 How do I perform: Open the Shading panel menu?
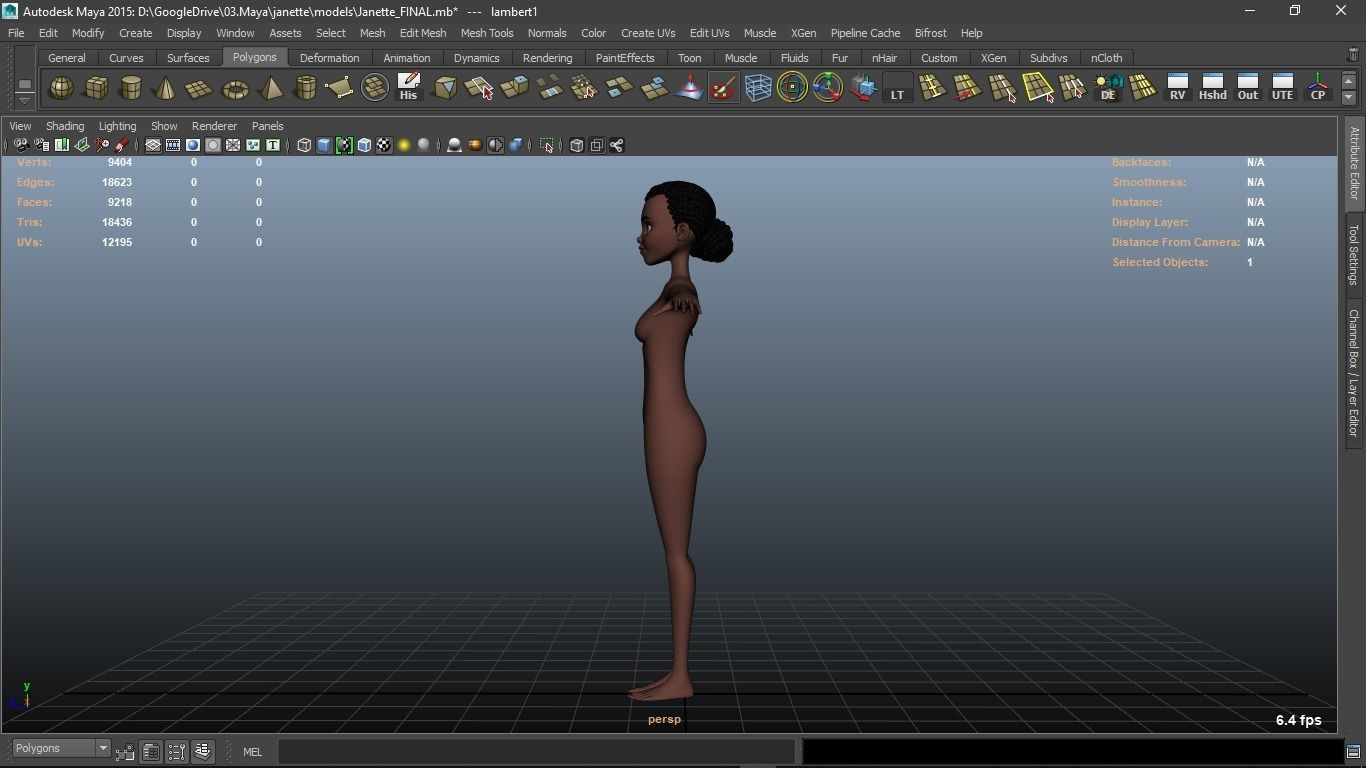[65, 126]
